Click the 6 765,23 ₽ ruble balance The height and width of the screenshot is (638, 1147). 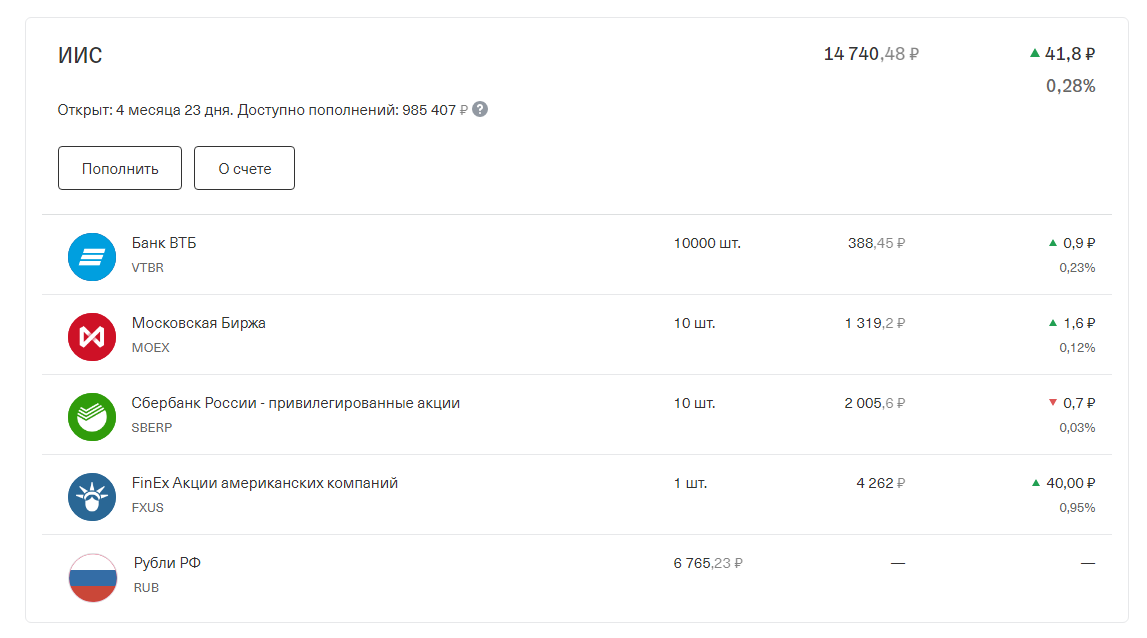click(x=708, y=563)
